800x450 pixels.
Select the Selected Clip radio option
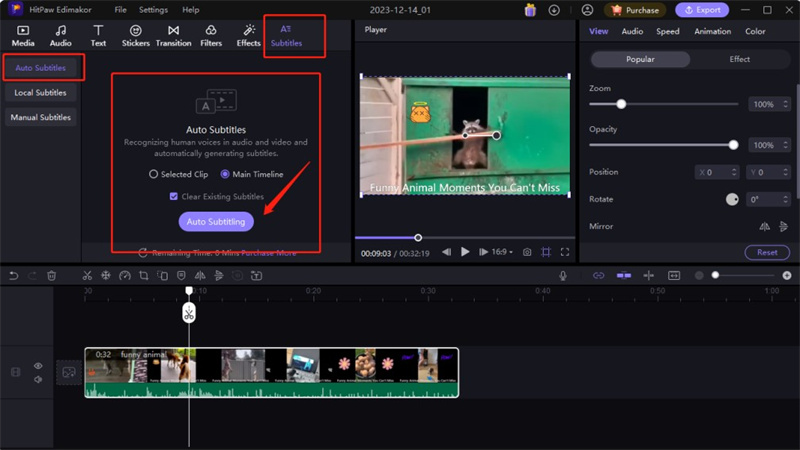click(x=154, y=174)
